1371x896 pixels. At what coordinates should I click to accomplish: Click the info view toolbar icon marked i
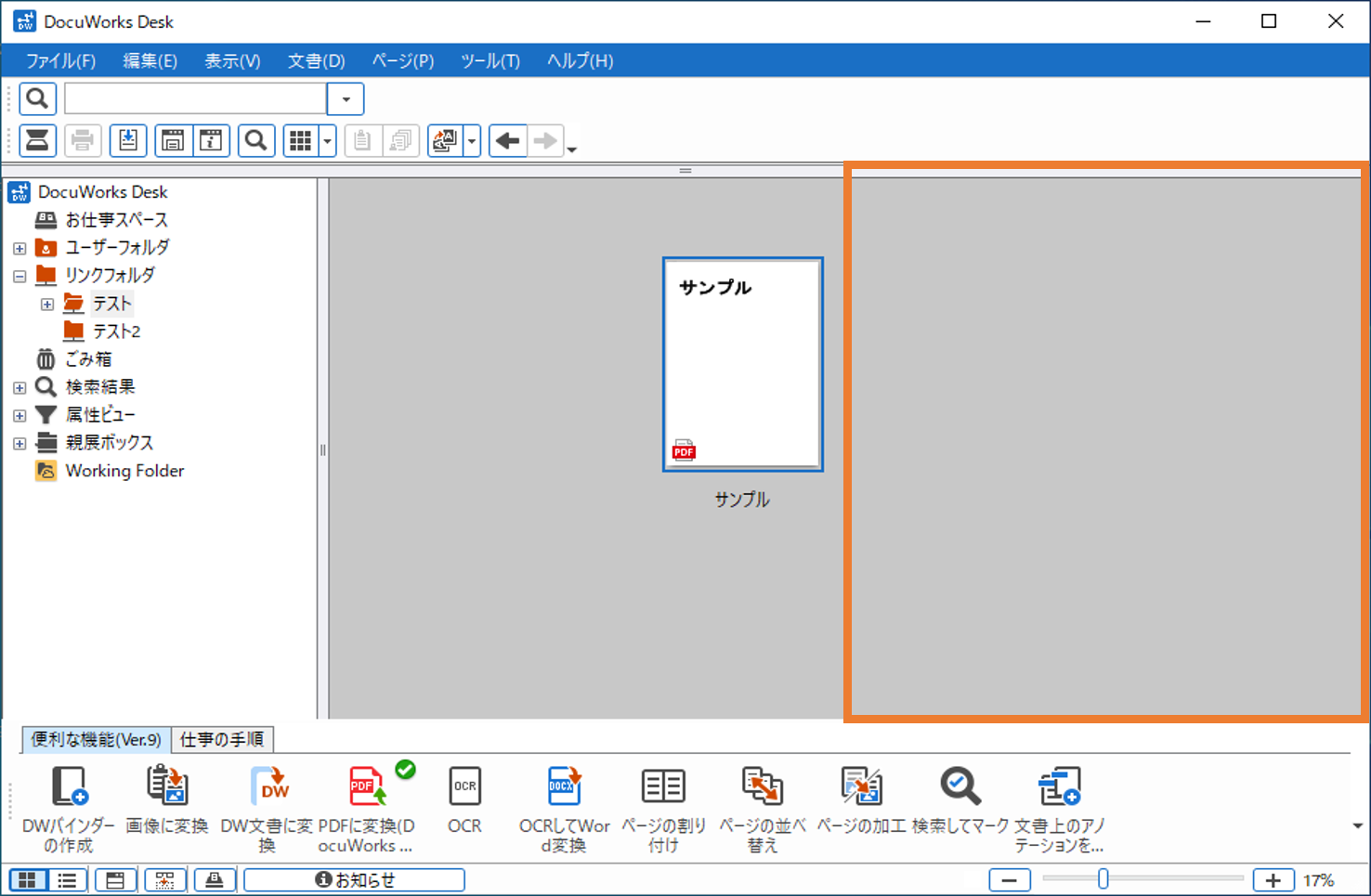tap(212, 141)
